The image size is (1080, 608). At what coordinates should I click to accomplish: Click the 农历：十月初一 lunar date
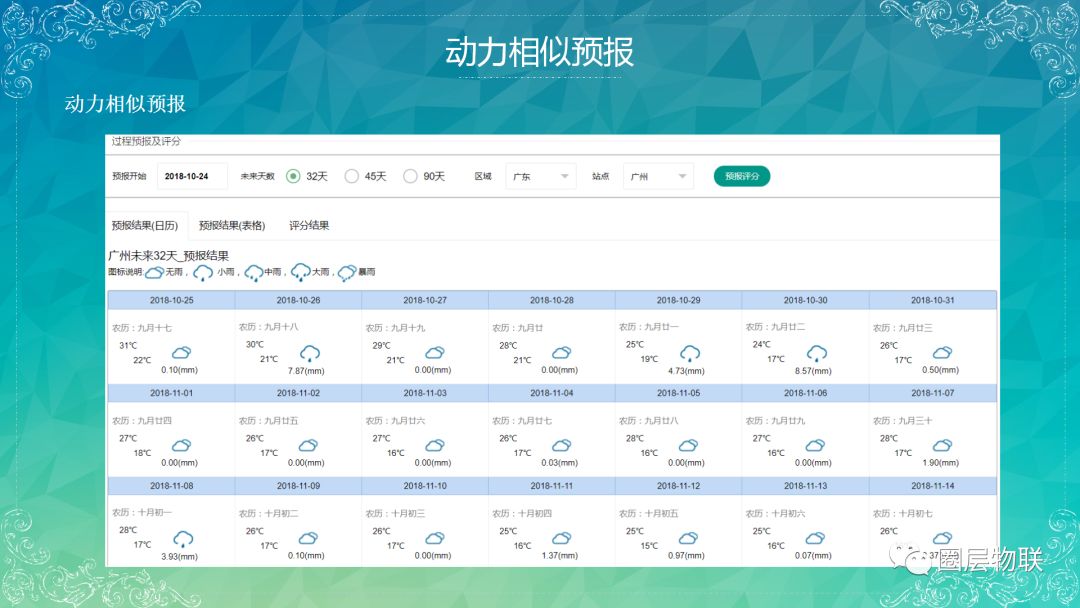pyautogui.click(x=142, y=513)
